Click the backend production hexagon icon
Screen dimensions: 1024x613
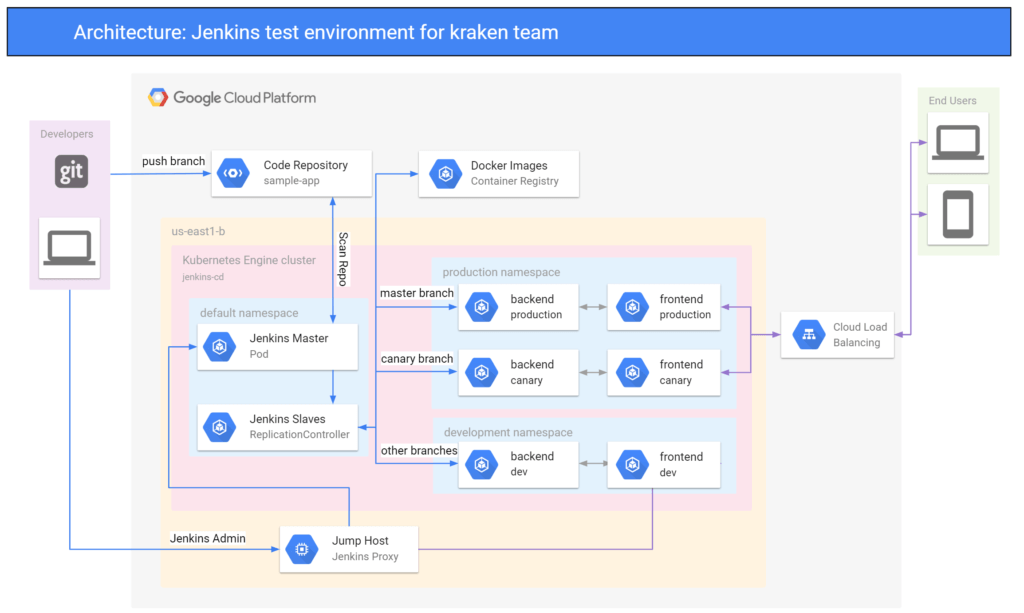point(482,307)
